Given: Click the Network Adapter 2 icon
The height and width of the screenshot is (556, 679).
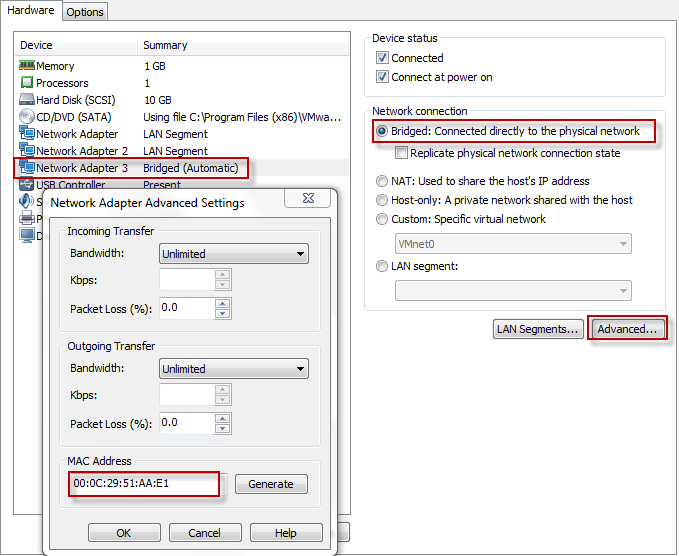Looking at the screenshot, I should (x=27, y=151).
